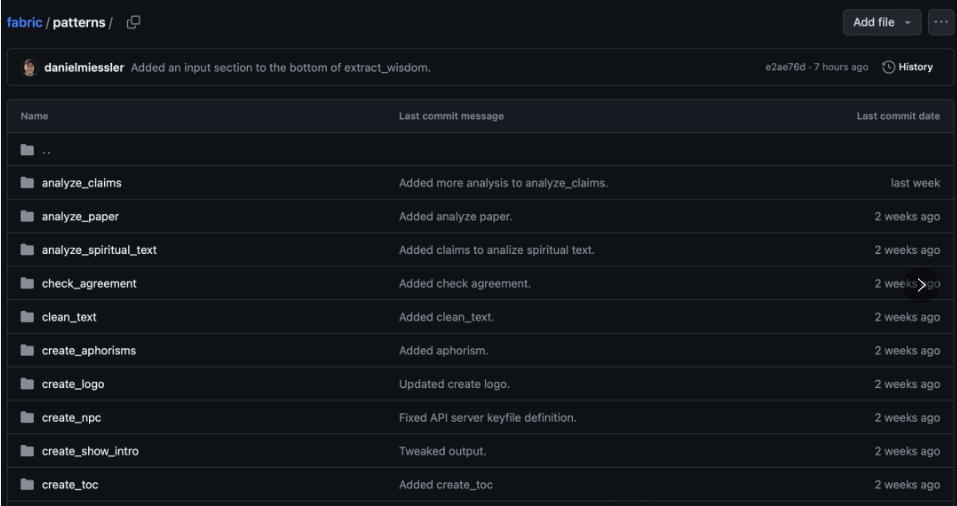This screenshot has height=506, width=957.
Task: Click the danielmiessler avatar image
Action: tap(29, 67)
